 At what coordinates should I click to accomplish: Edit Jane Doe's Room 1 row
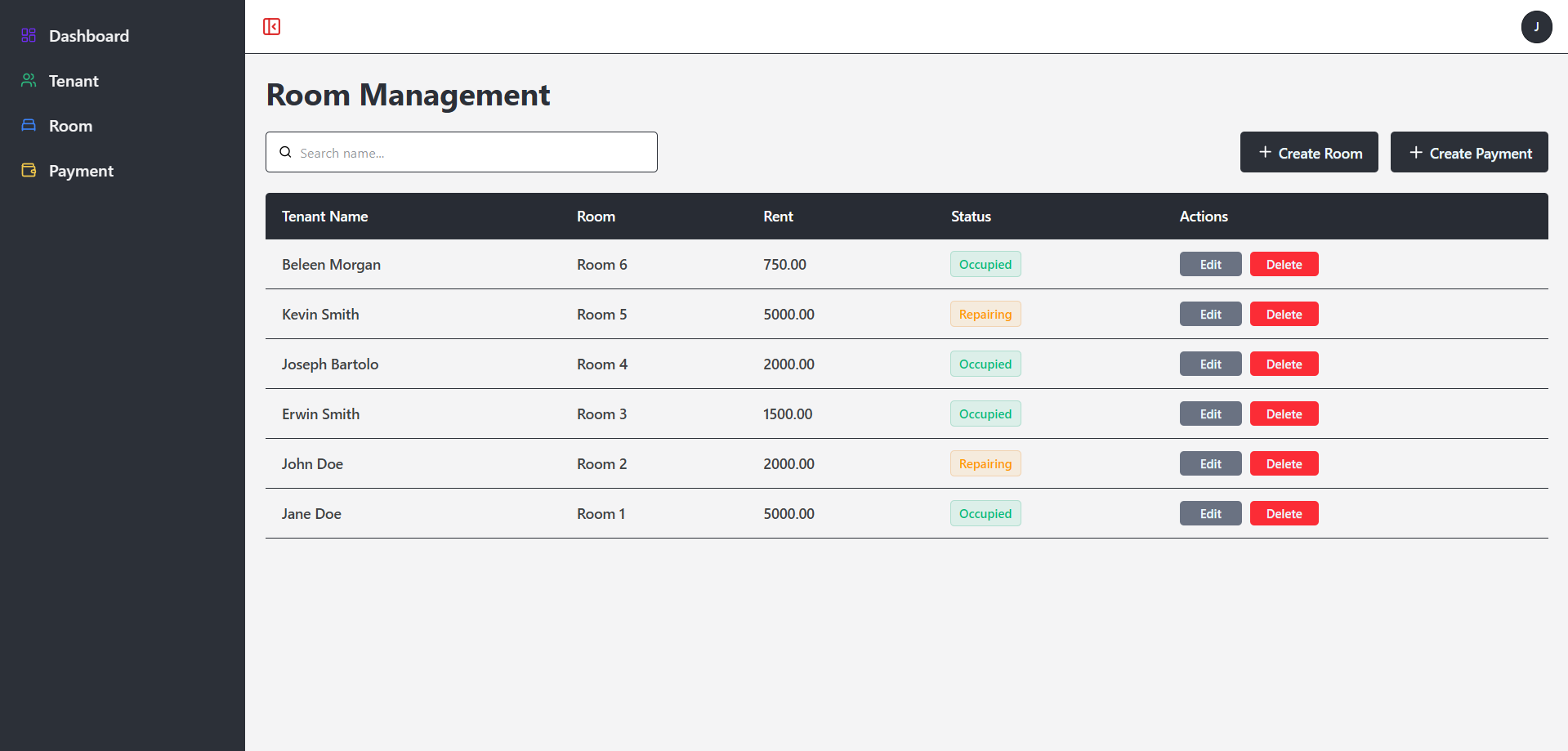coord(1210,513)
